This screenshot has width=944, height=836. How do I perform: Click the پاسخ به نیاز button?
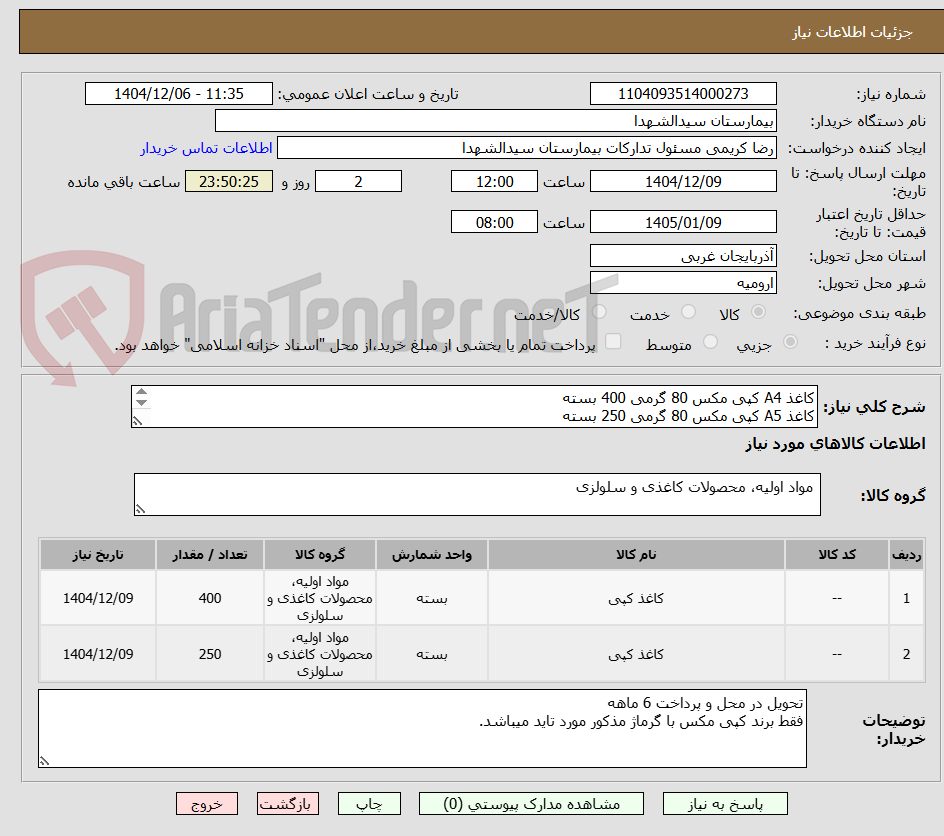(725, 804)
